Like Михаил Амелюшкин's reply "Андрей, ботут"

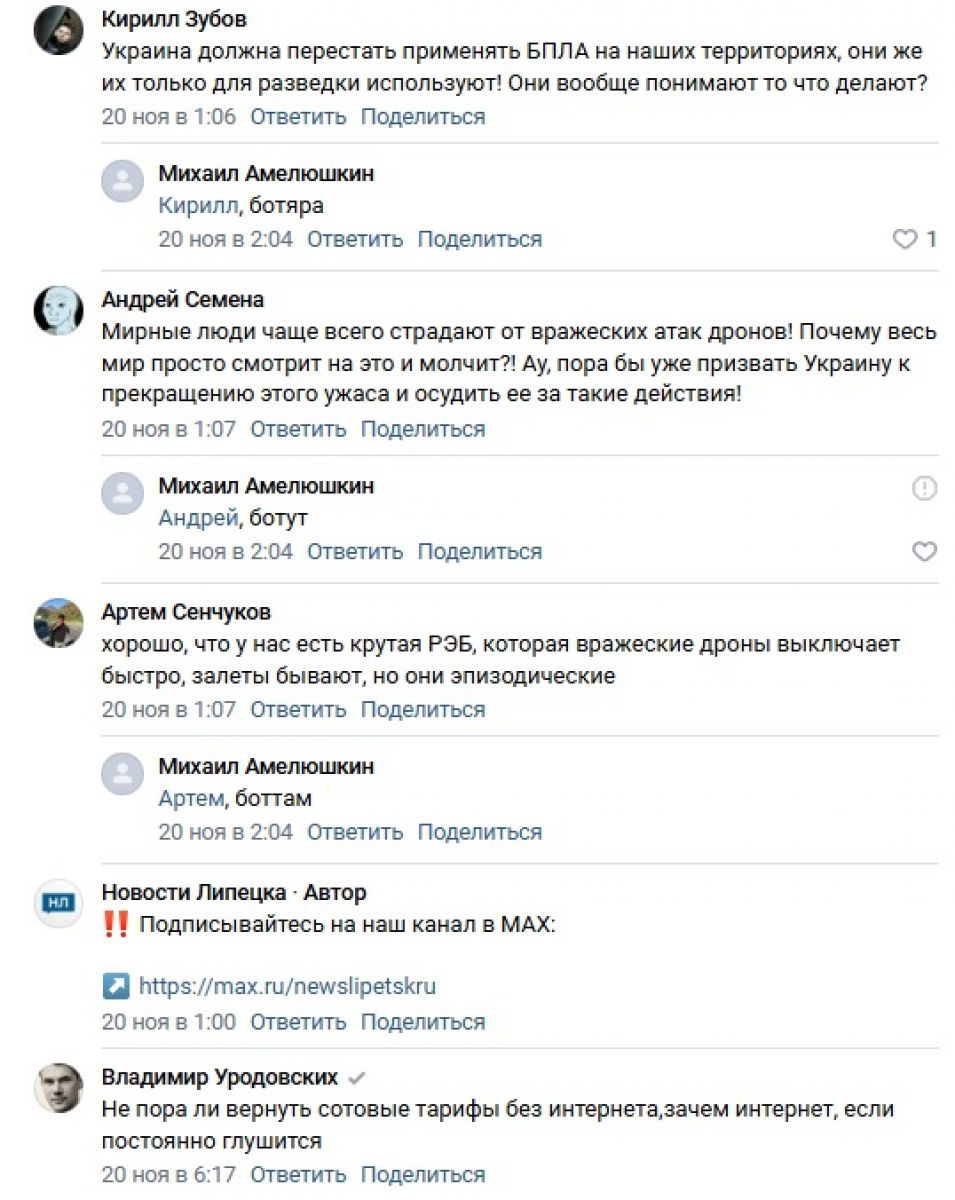click(925, 551)
